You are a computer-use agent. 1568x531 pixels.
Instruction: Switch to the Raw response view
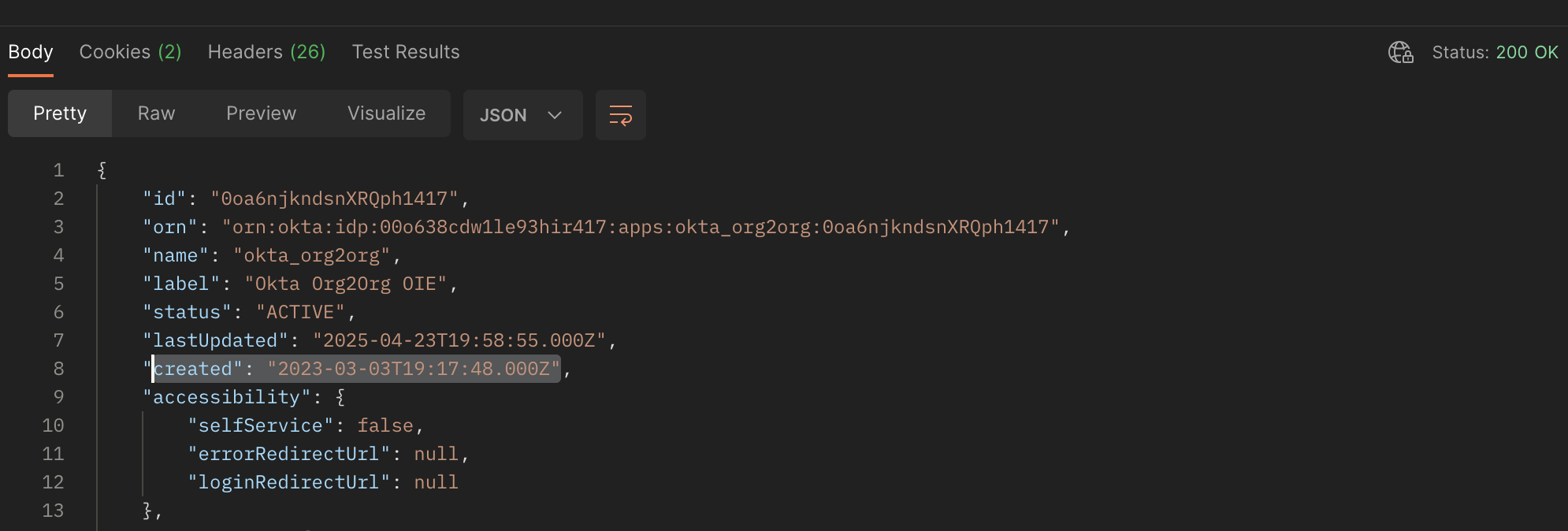155,113
